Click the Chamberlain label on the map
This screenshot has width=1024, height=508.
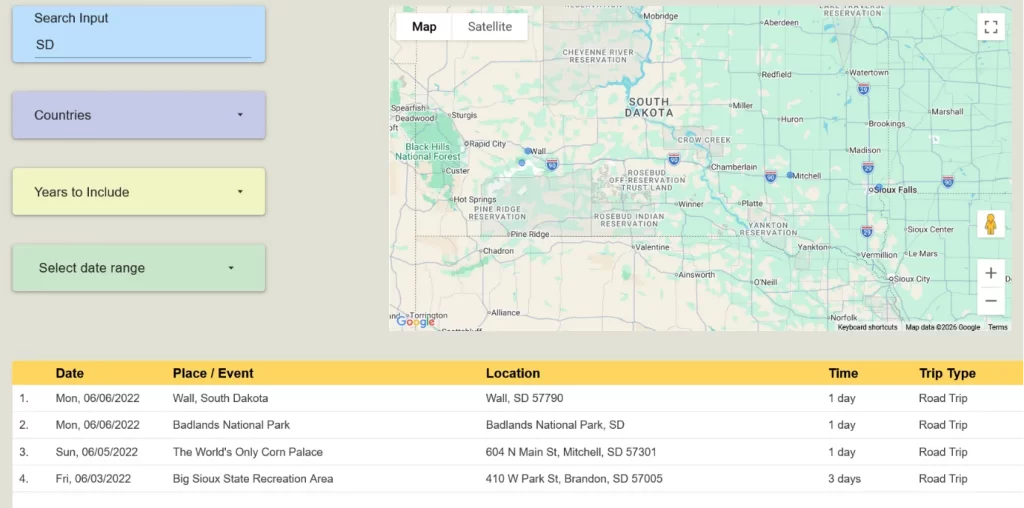click(734, 167)
